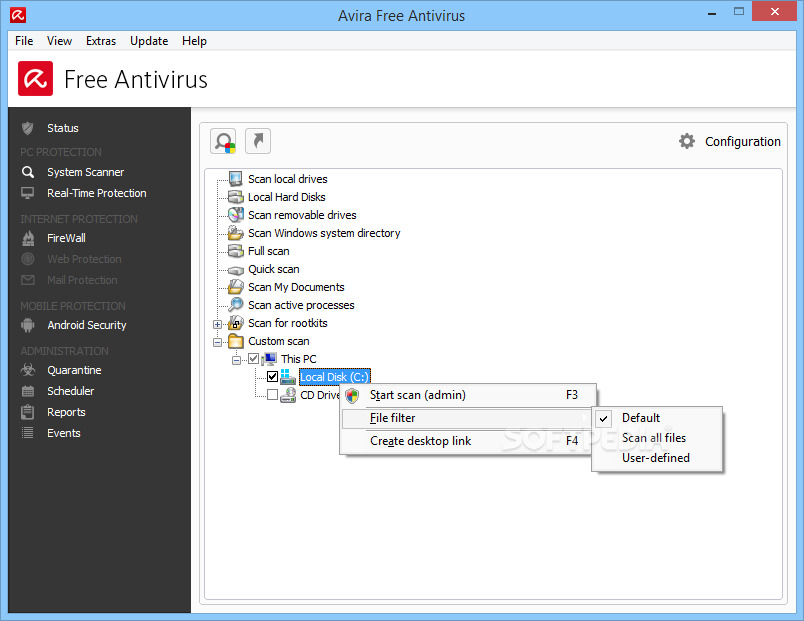Image resolution: width=804 pixels, height=621 pixels.
Task: Click the Status shield icon in the sidebar
Action: [x=28, y=128]
